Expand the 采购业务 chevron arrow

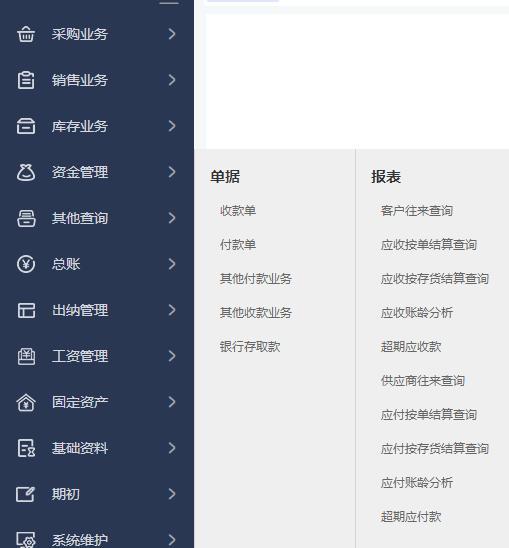(172, 34)
